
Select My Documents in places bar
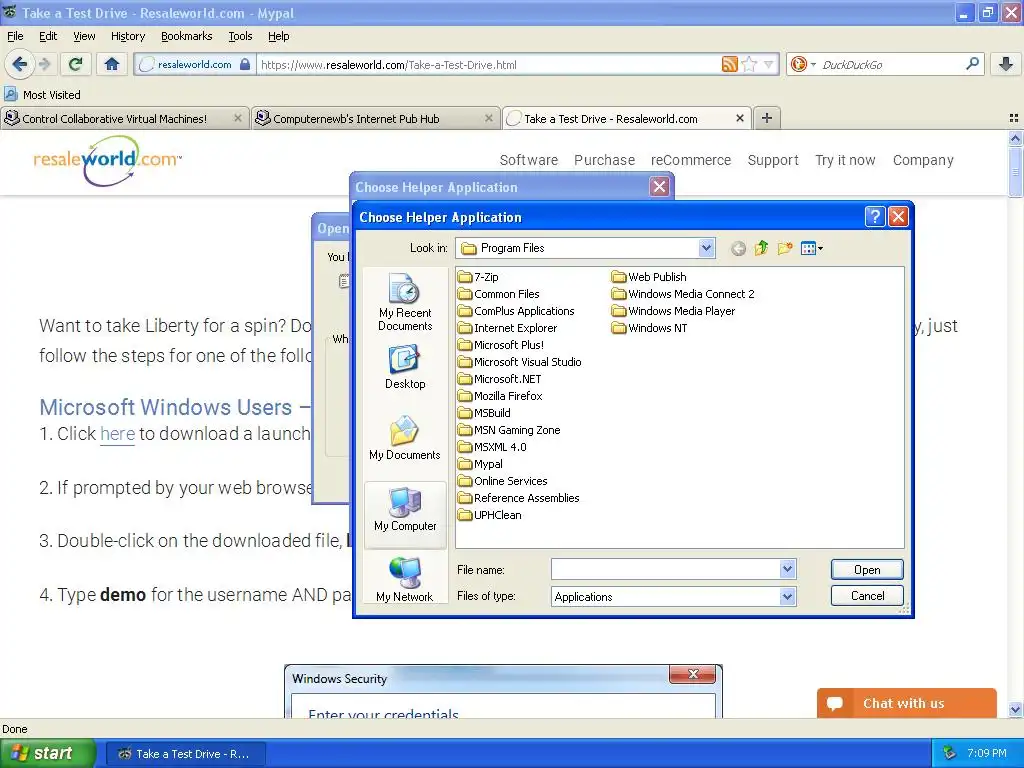coord(405,438)
